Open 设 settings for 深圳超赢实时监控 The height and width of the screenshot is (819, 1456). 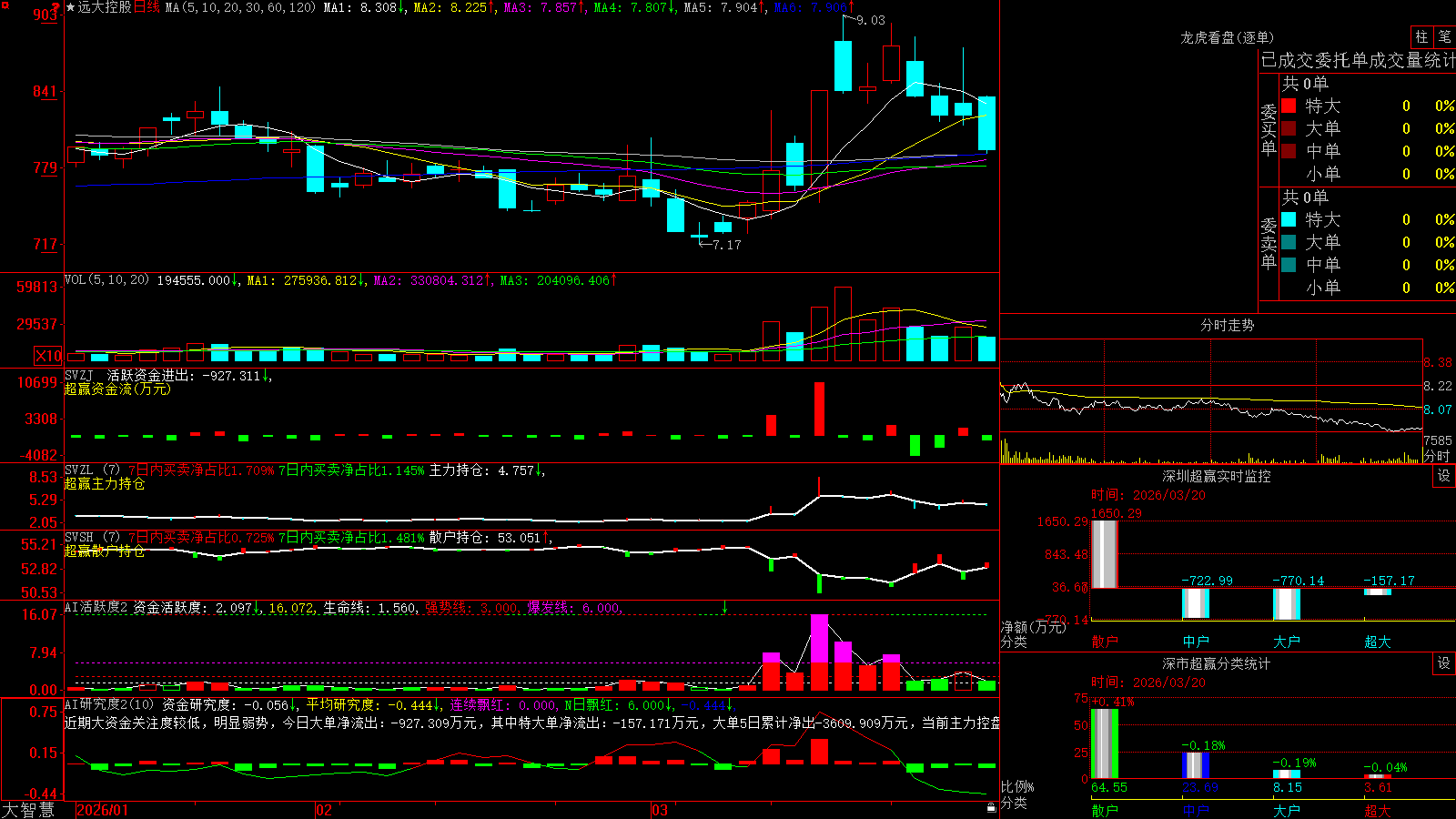point(1444,476)
